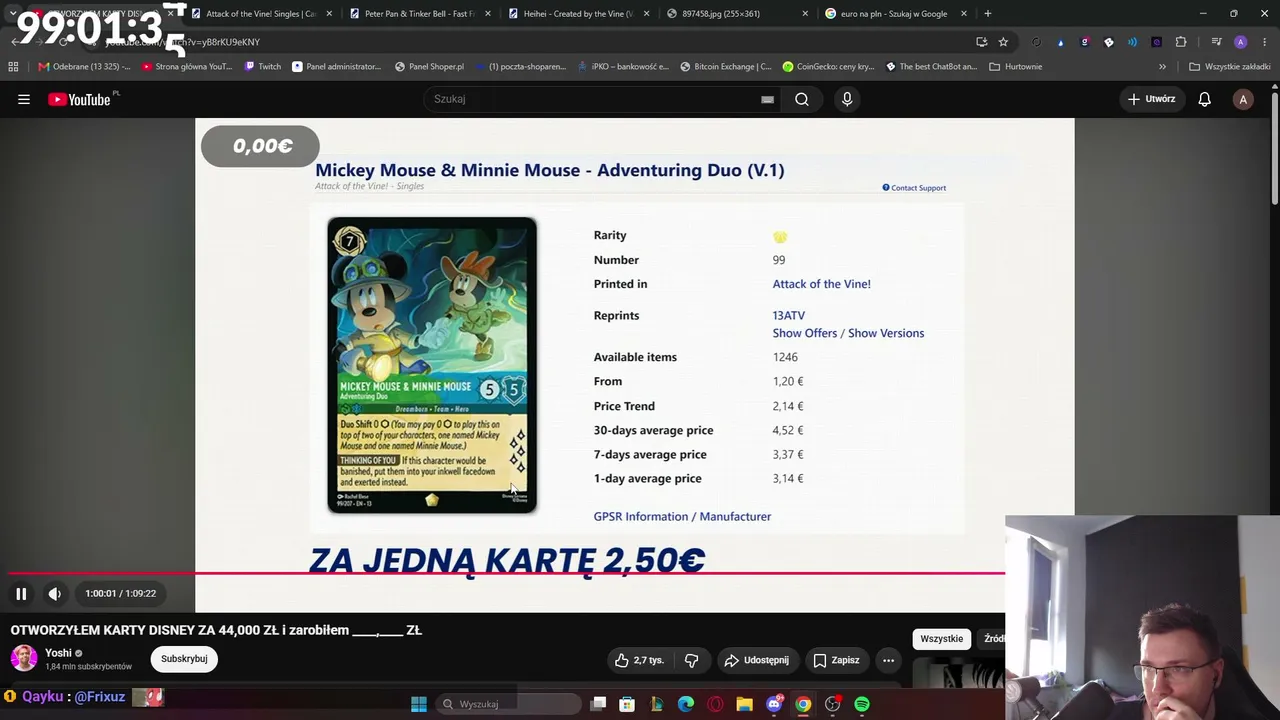Open the Google apps grid in bookmarks bar
This screenshot has height=720, width=1280.
[13, 67]
